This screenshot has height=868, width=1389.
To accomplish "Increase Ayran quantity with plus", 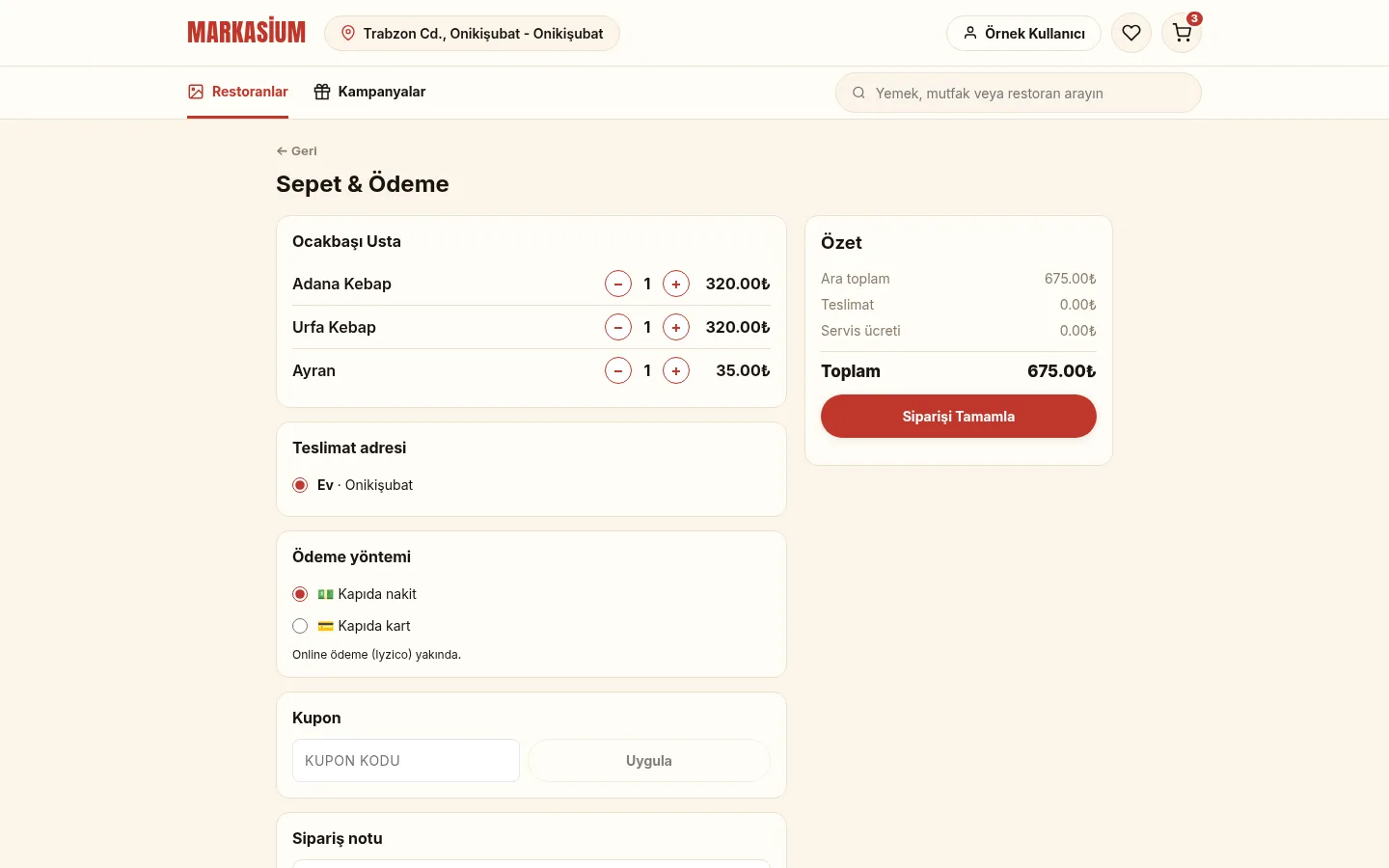I will click(x=676, y=370).
